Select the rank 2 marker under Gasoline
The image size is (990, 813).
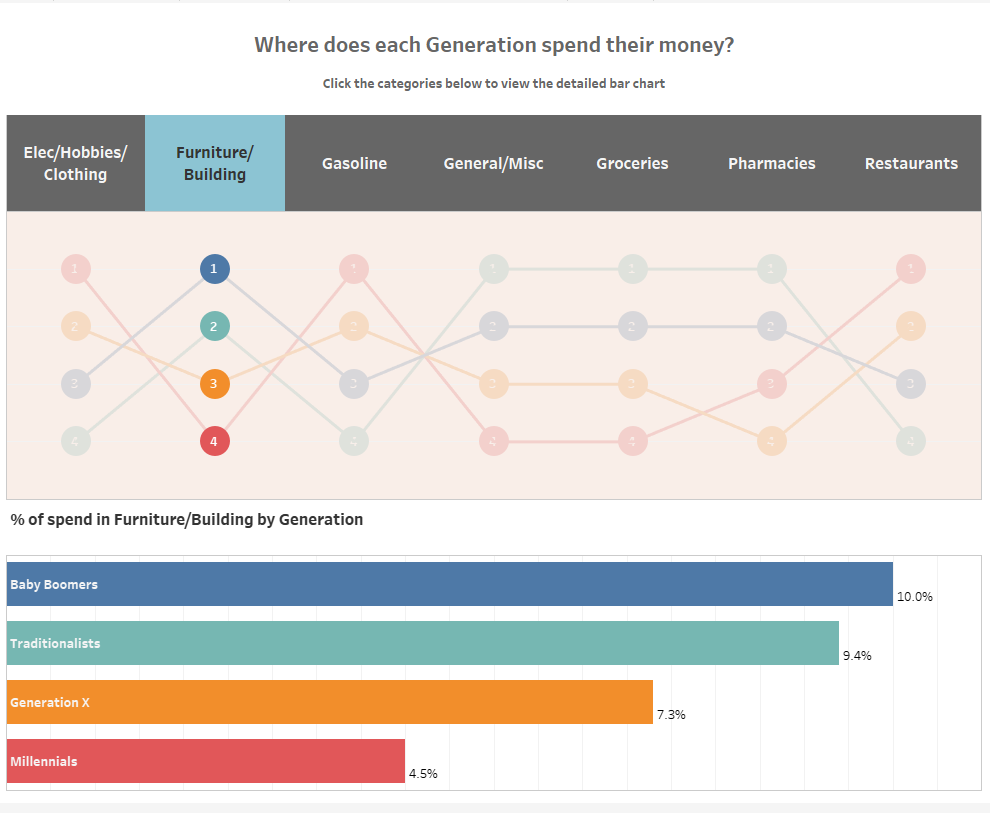click(x=353, y=326)
